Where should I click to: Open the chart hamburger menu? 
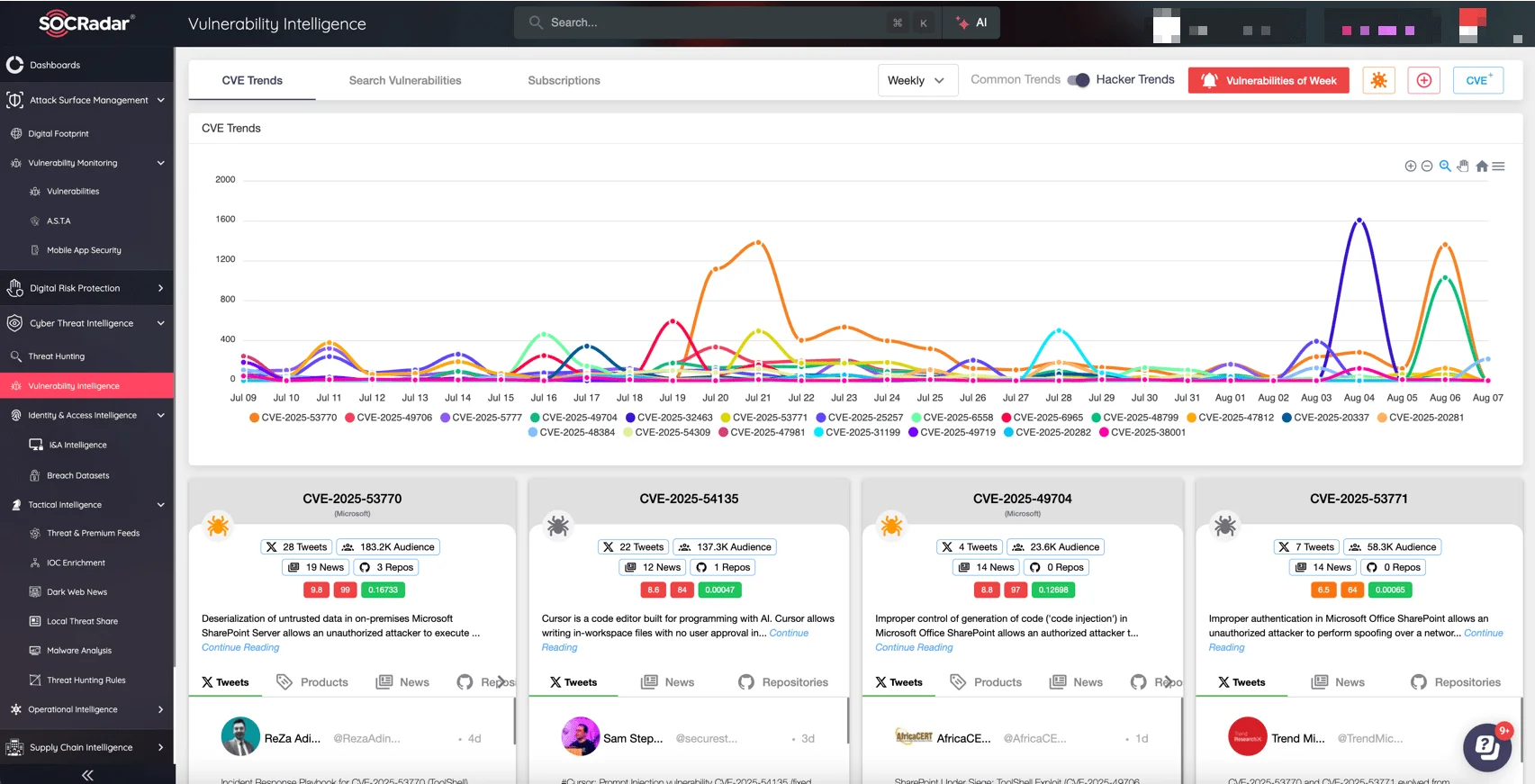pyautogui.click(x=1498, y=167)
